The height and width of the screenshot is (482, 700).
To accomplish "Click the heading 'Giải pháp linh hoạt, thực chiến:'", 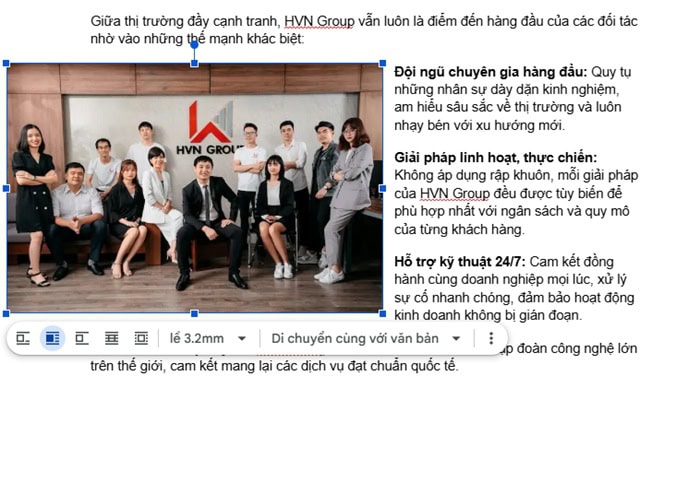I will tap(496, 158).
